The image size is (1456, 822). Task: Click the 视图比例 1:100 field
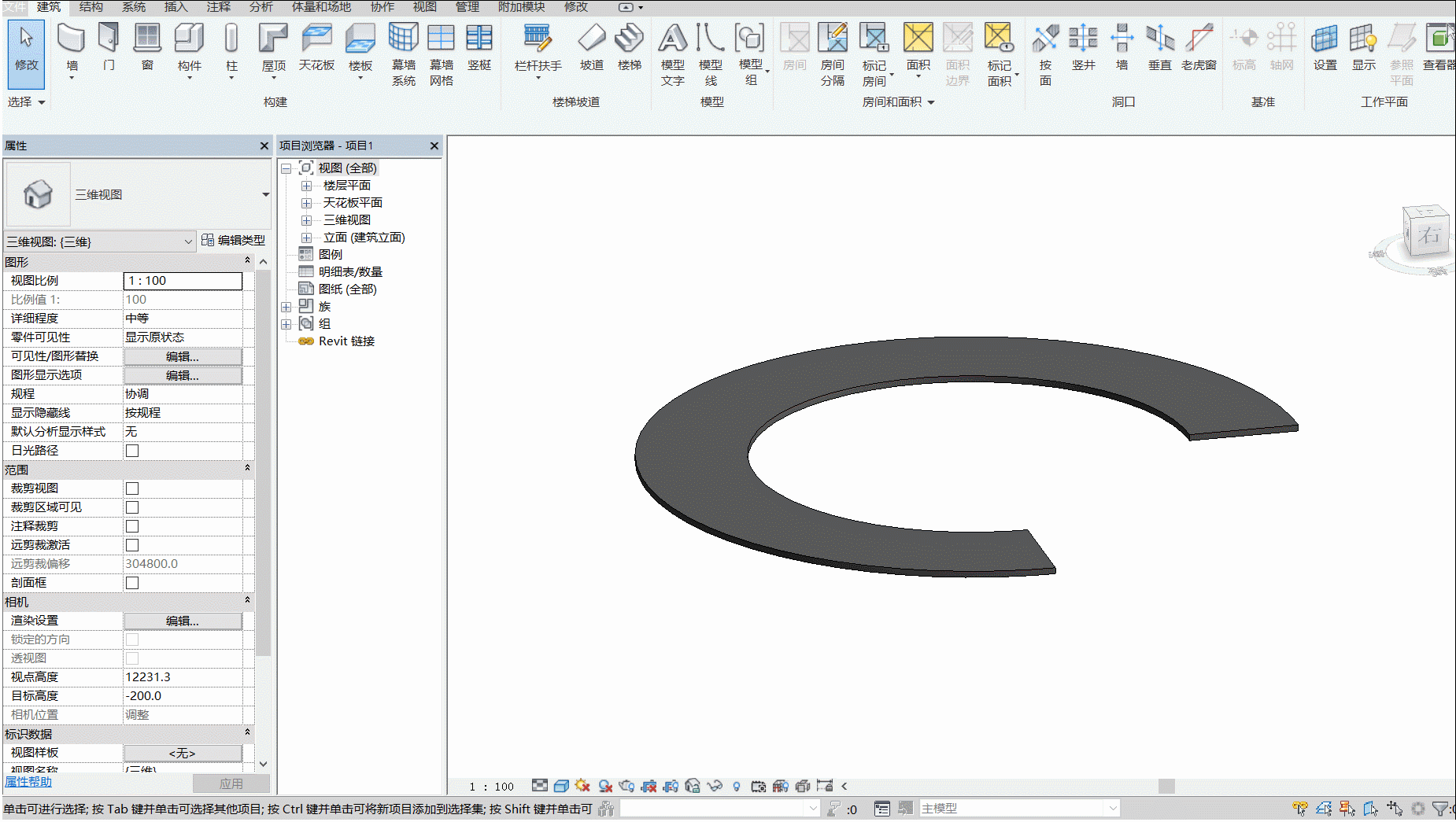tap(183, 281)
